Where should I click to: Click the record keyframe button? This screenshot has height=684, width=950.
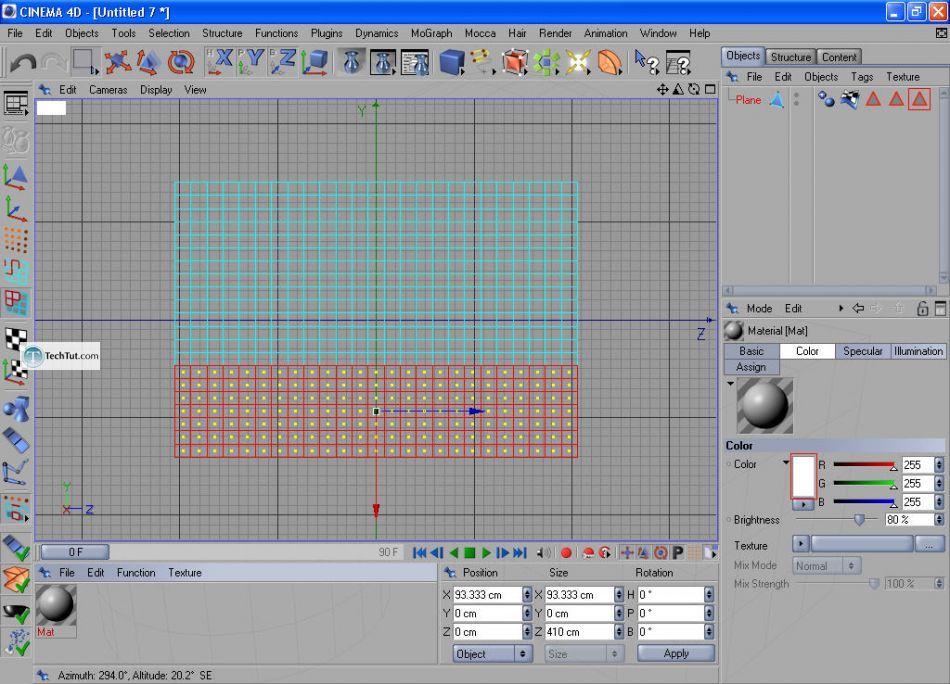tap(566, 553)
